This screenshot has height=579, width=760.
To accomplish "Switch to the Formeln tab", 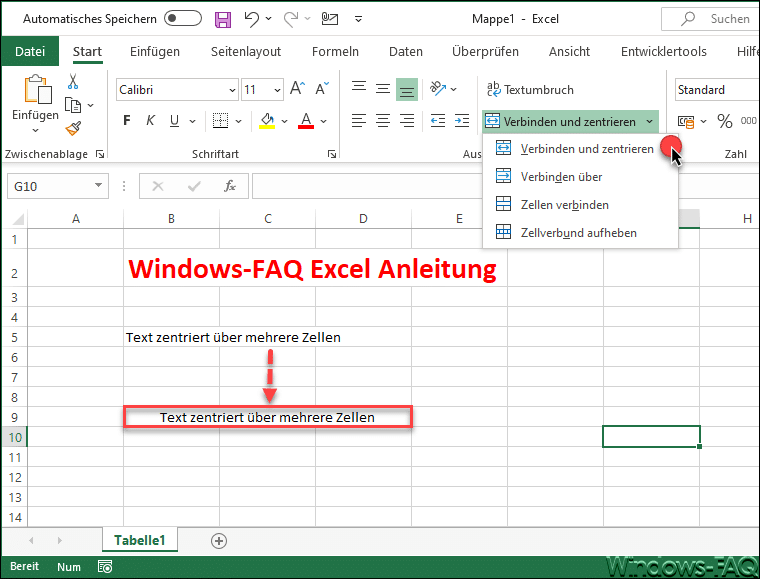I will 335,51.
